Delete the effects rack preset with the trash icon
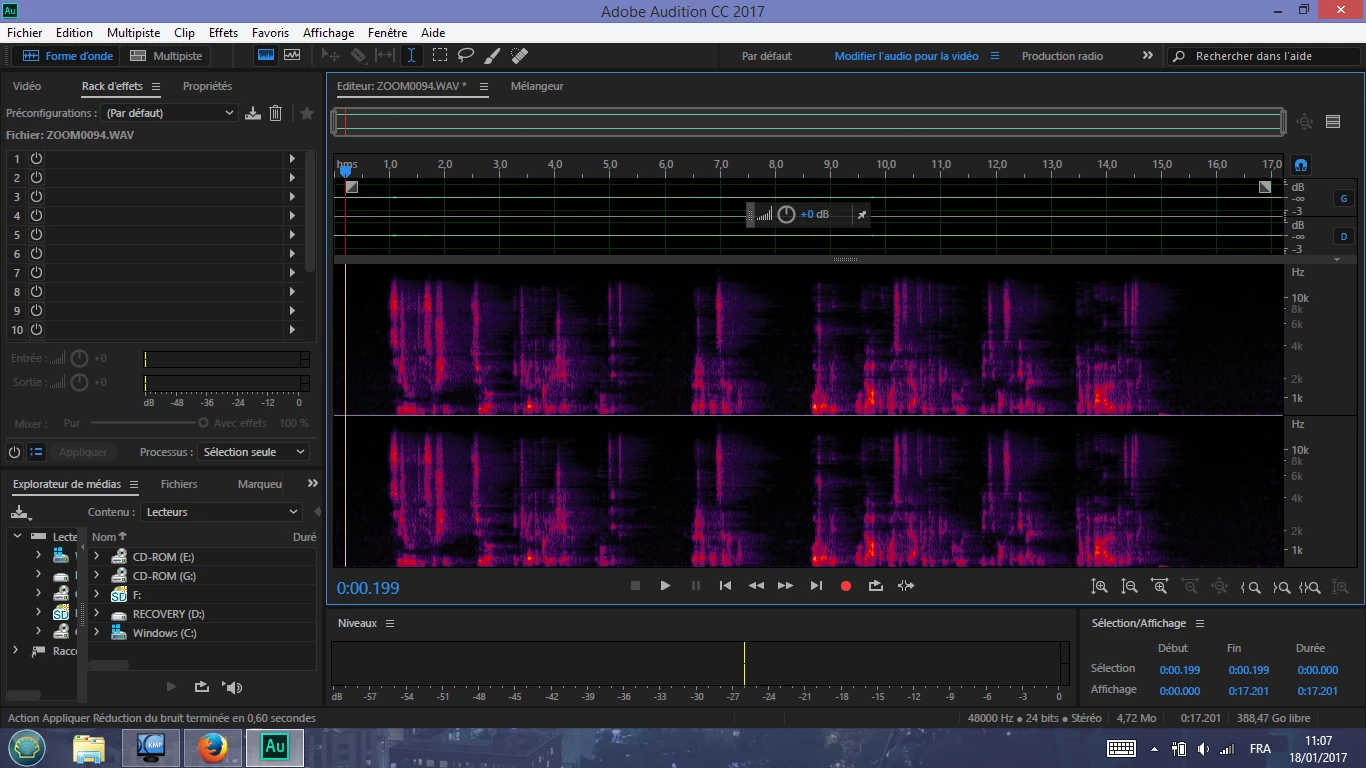Screen dimensions: 1366x768 point(276,113)
